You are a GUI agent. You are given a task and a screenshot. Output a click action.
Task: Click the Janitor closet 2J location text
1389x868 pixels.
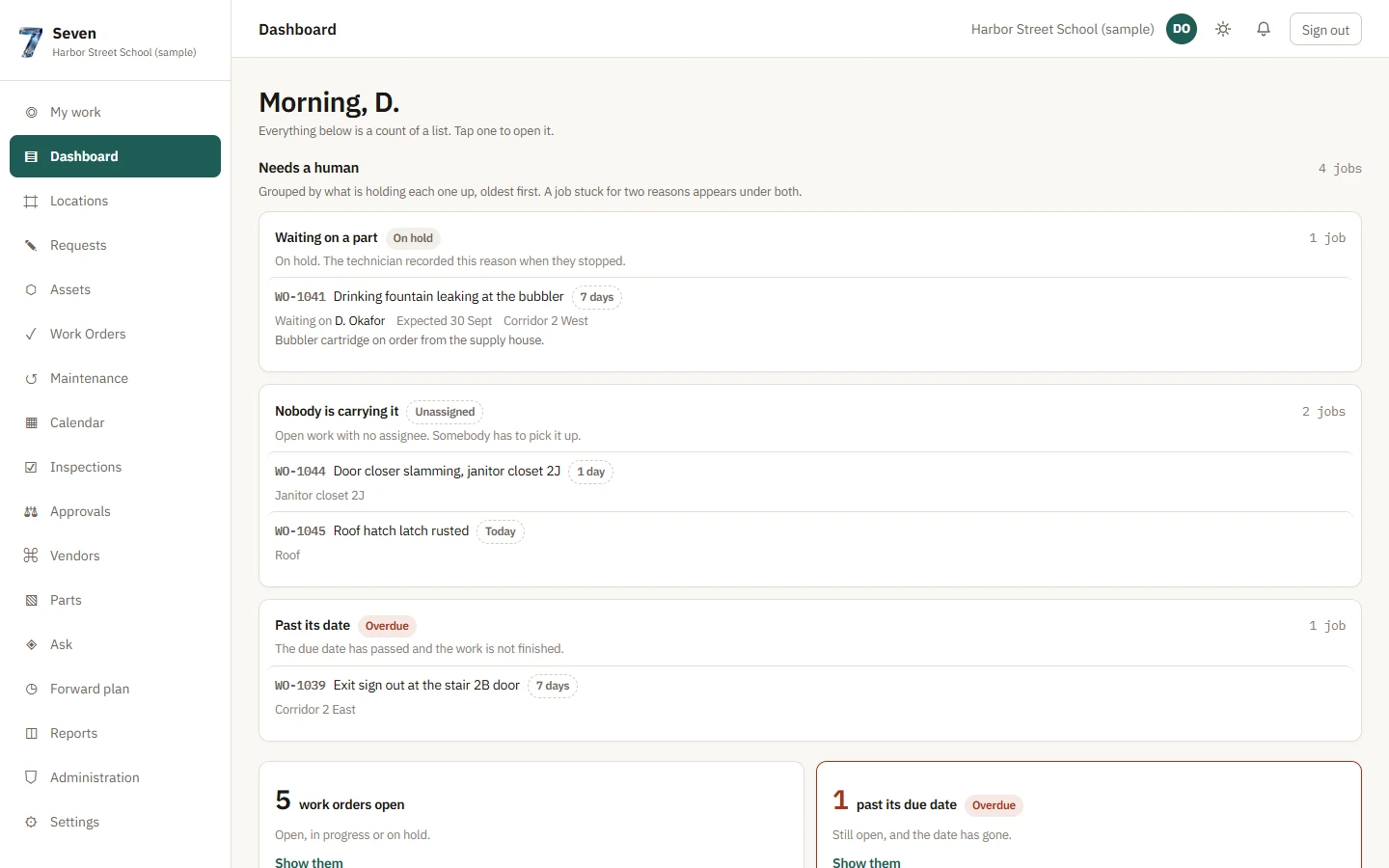click(x=319, y=496)
